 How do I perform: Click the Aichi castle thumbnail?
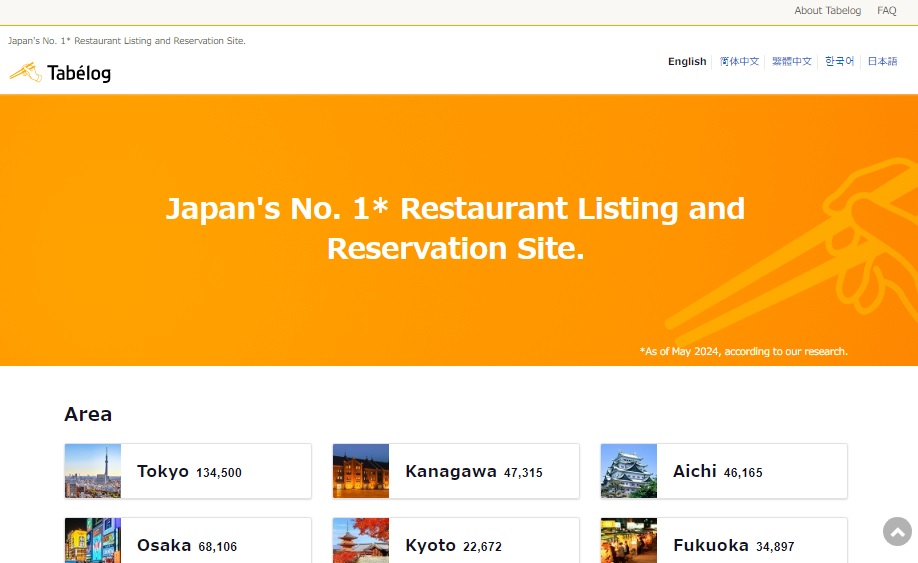tap(629, 471)
